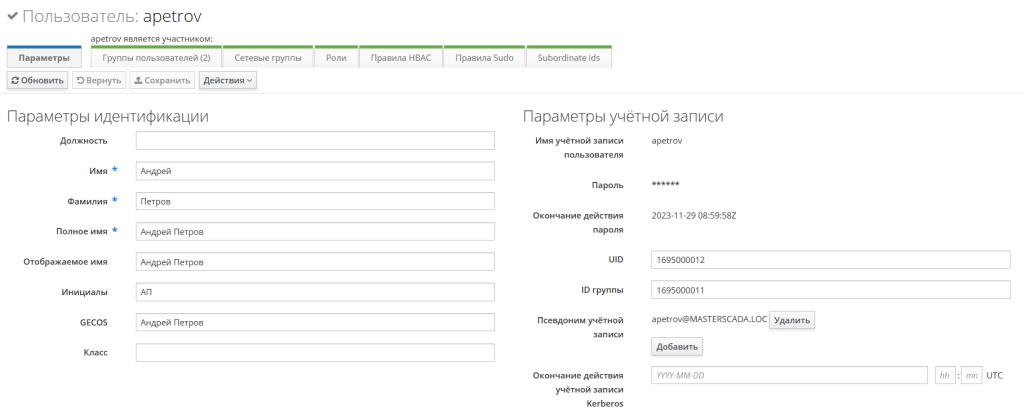Open the Сетевые группы tab

(268, 58)
